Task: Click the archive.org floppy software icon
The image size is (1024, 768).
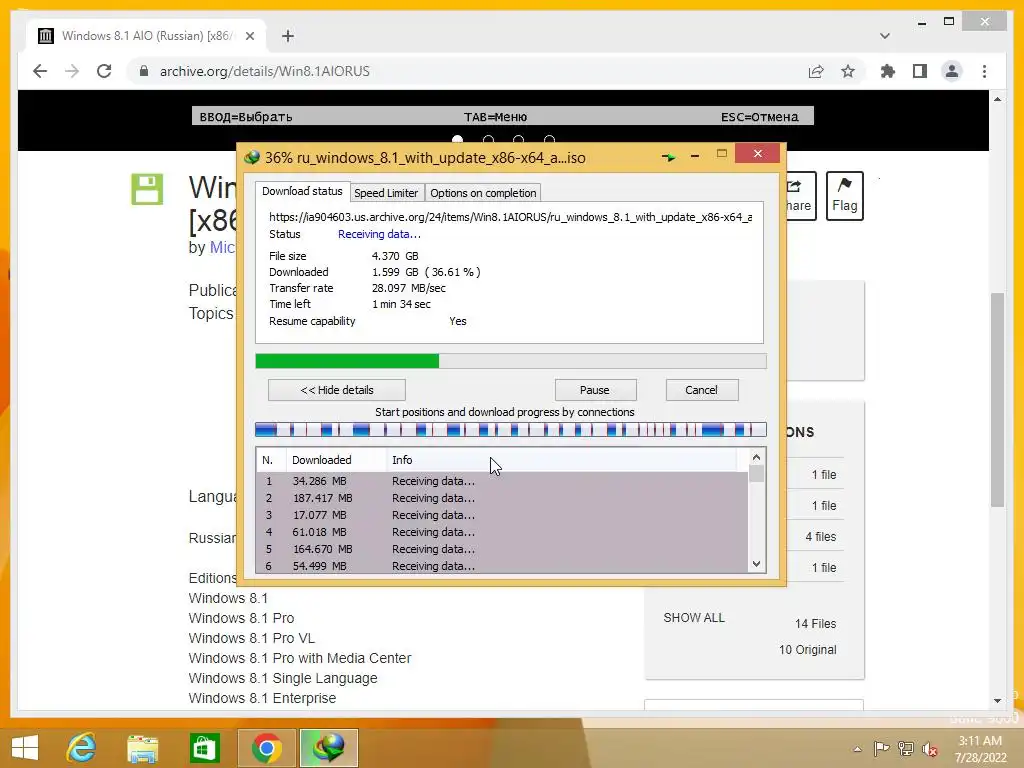Action: point(147,189)
